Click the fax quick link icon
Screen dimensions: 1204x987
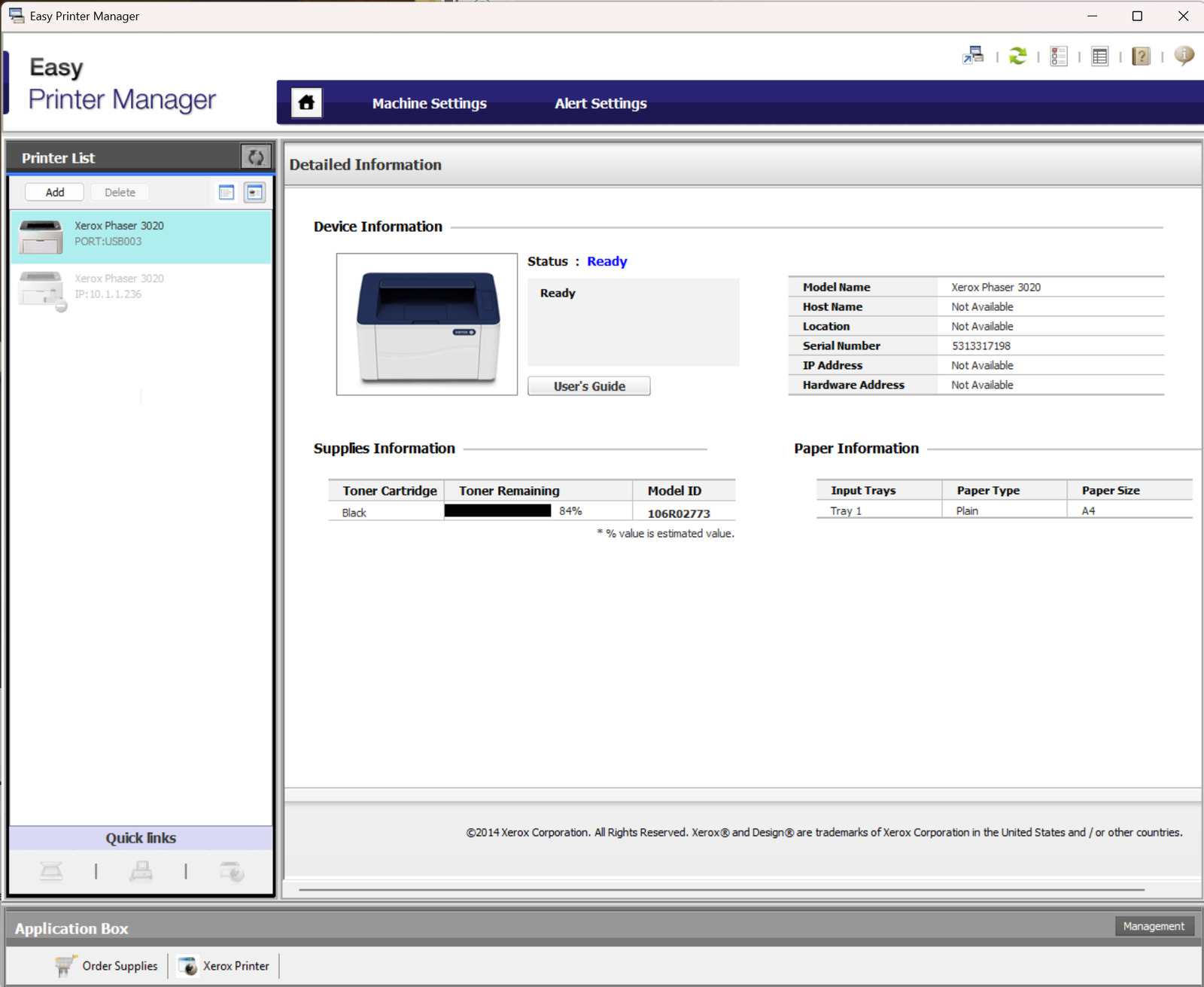141,871
